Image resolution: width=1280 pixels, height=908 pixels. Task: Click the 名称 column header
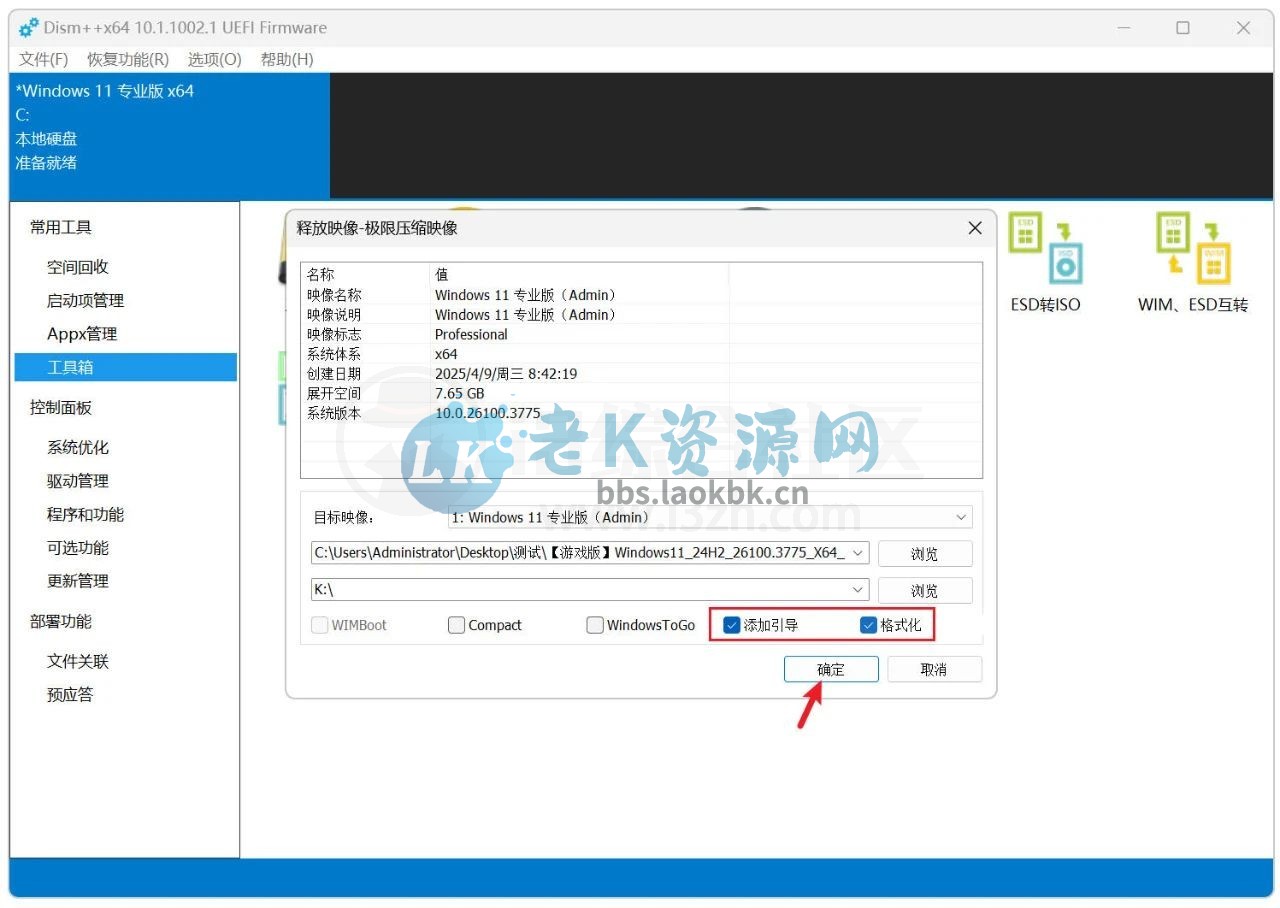coord(365,274)
